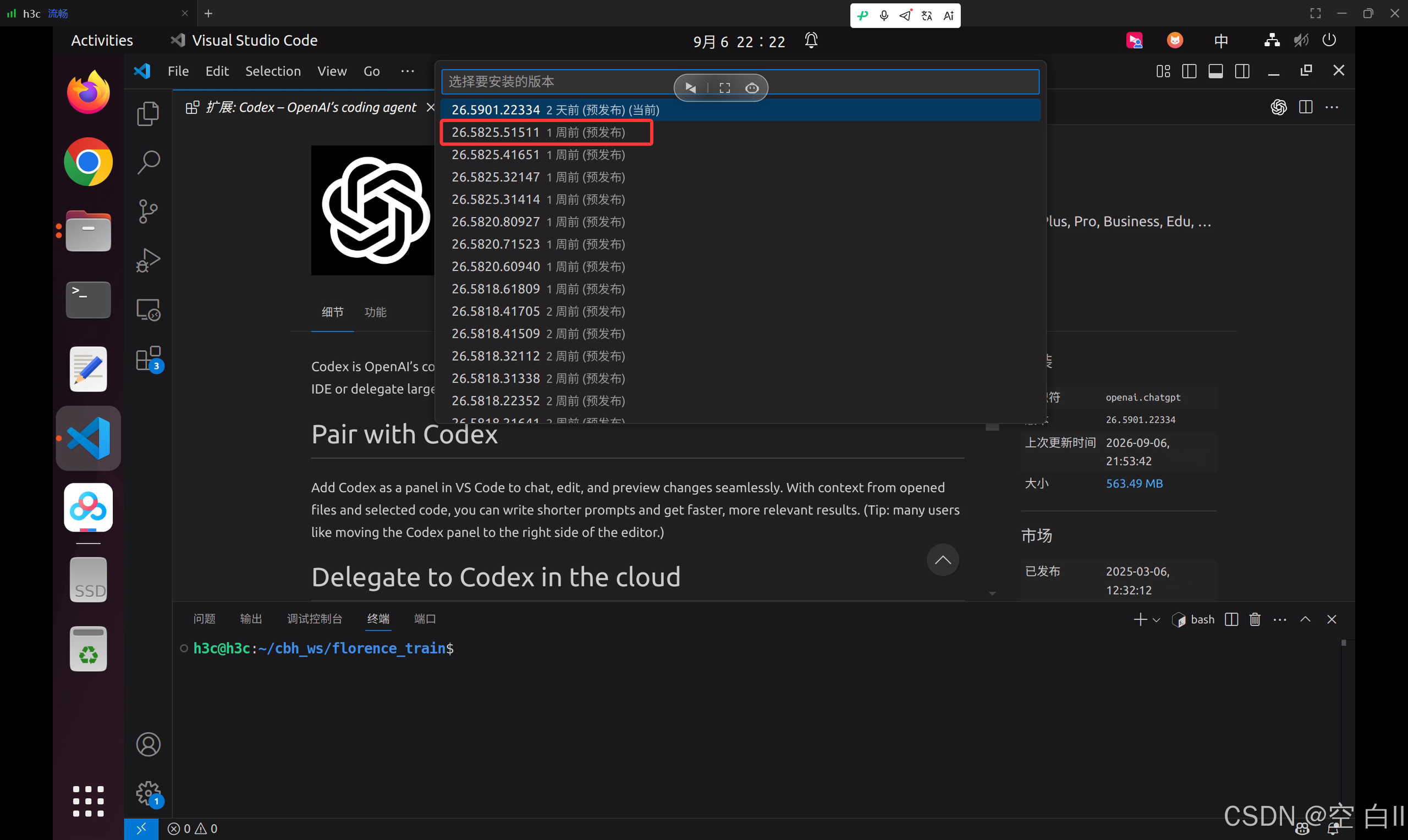Open the clock and calendar in top bar
This screenshot has width=1408, height=840.
click(739, 41)
